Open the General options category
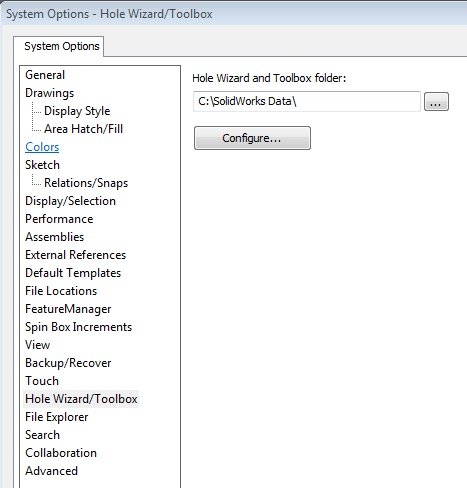Image resolution: width=467 pixels, height=488 pixels. (x=45, y=75)
